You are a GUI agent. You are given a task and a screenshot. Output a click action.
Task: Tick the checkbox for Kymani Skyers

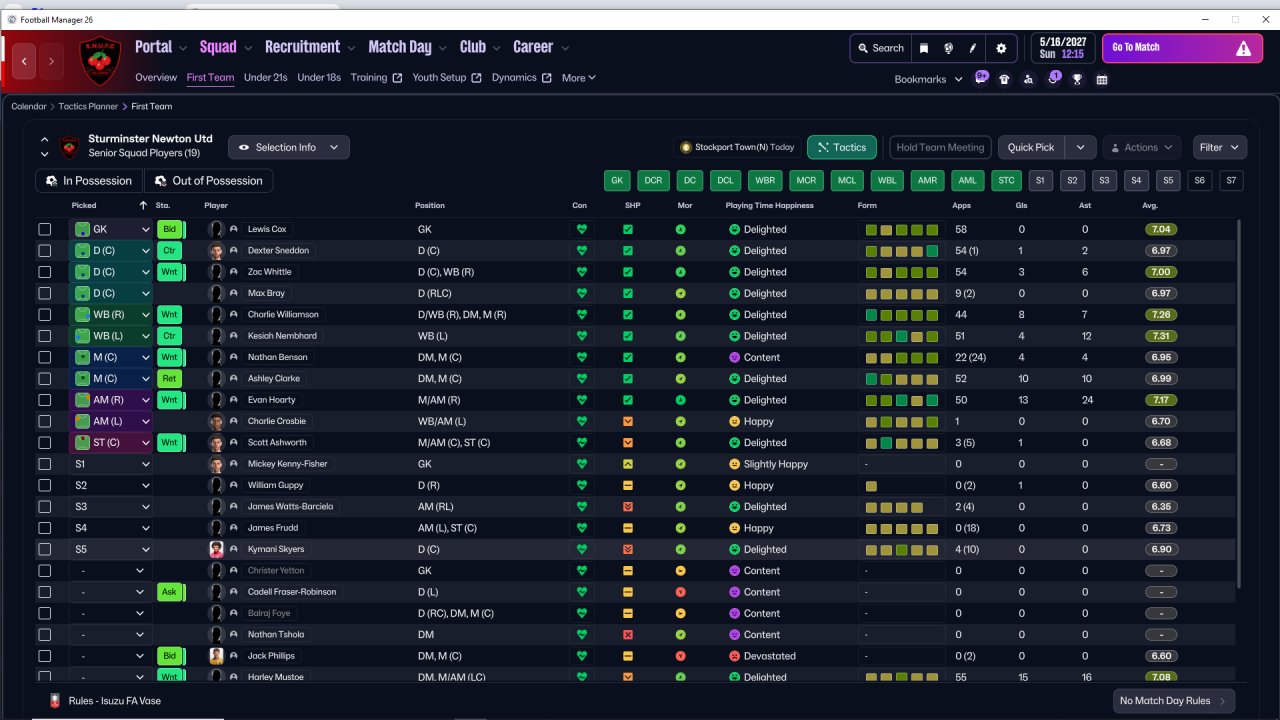pyautogui.click(x=44, y=549)
